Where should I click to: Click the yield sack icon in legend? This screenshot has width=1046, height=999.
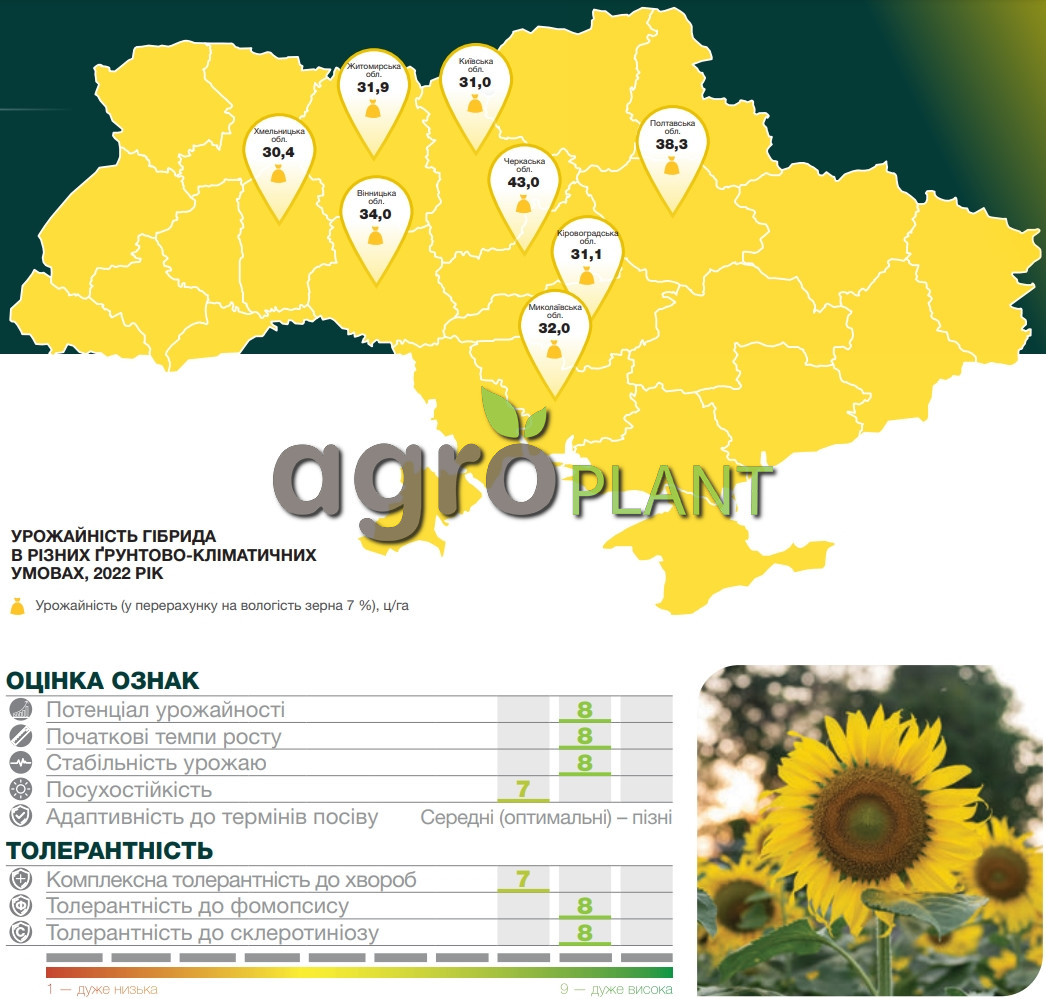click(x=17, y=606)
